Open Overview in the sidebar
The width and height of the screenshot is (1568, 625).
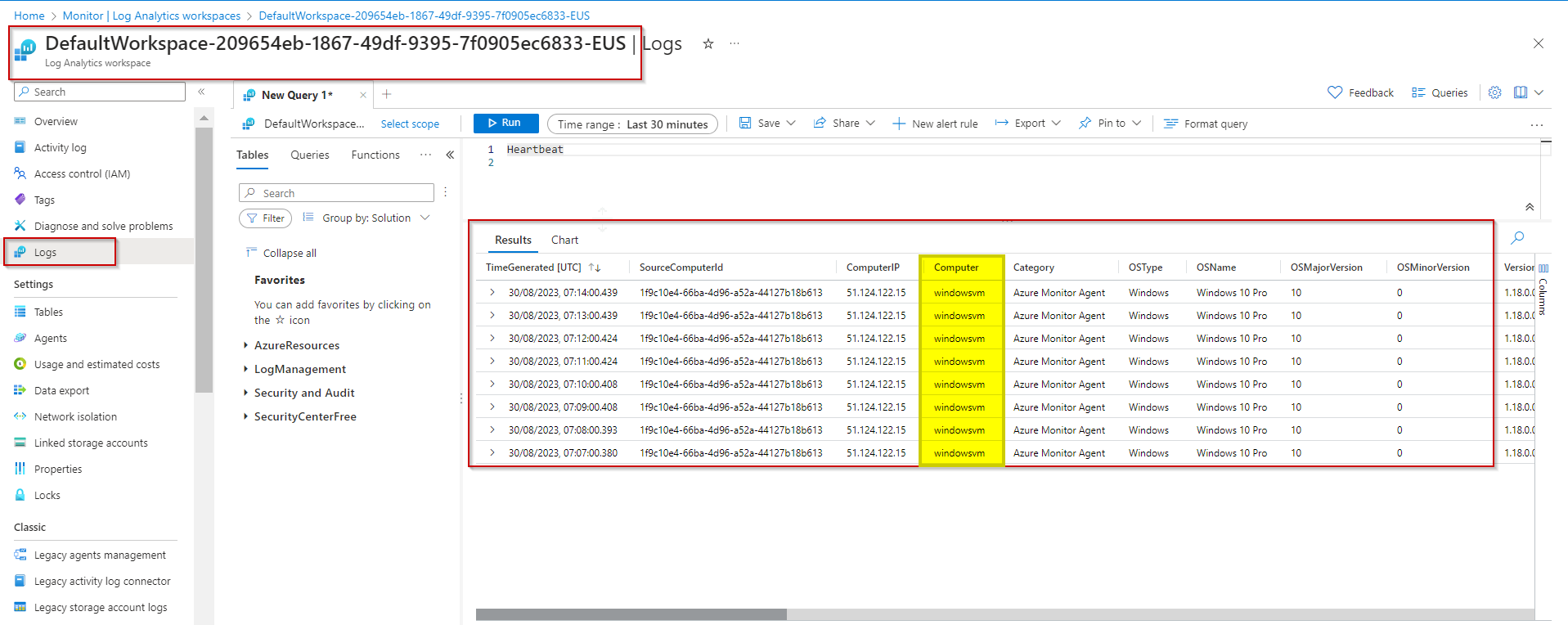(56, 121)
